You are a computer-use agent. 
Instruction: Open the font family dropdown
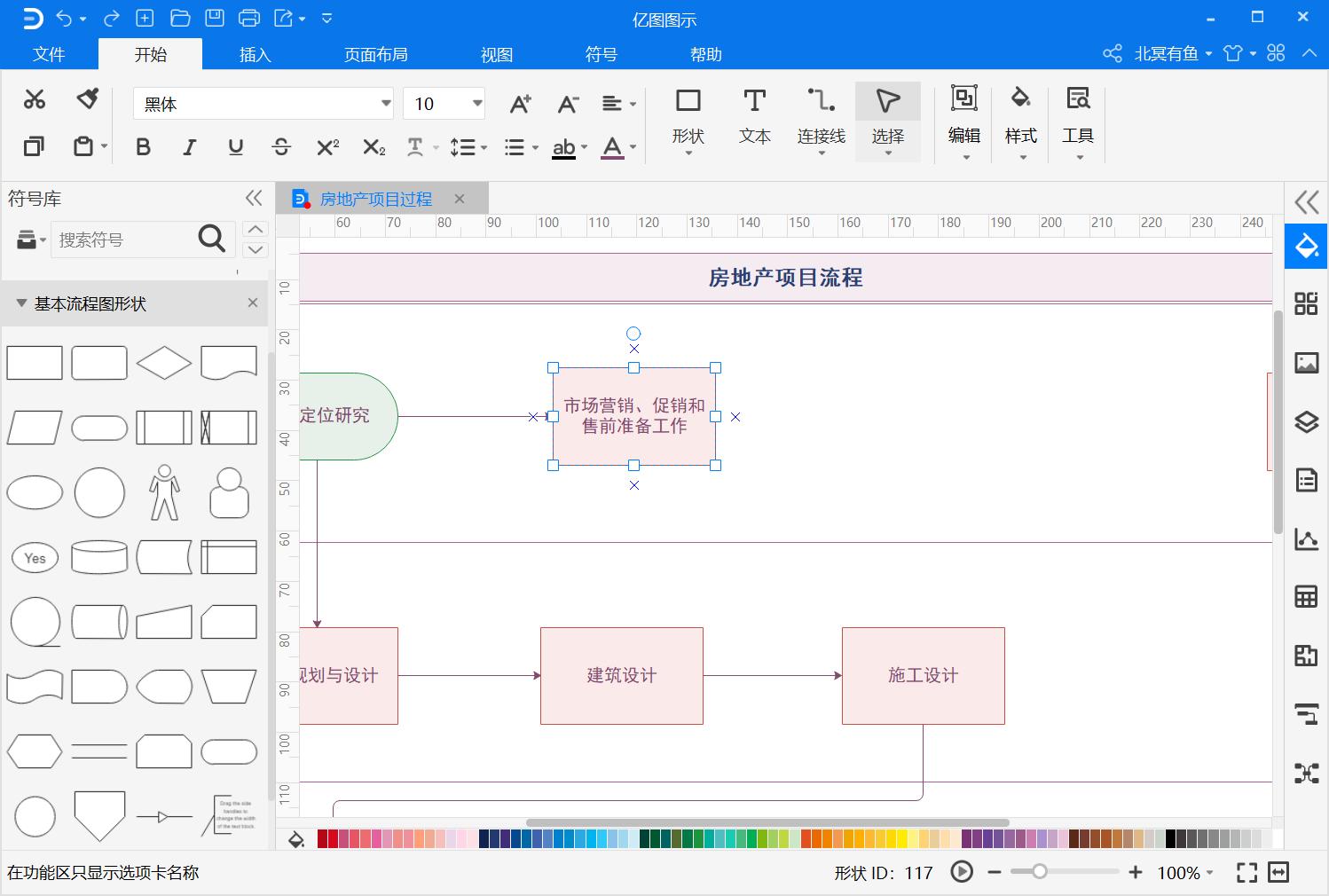pyautogui.click(x=384, y=104)
